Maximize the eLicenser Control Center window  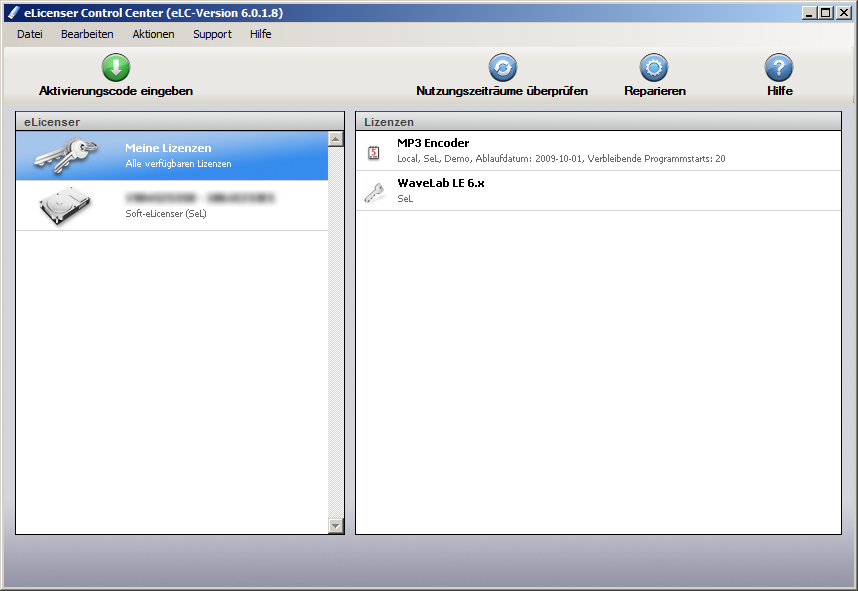[x=826, y=13]
